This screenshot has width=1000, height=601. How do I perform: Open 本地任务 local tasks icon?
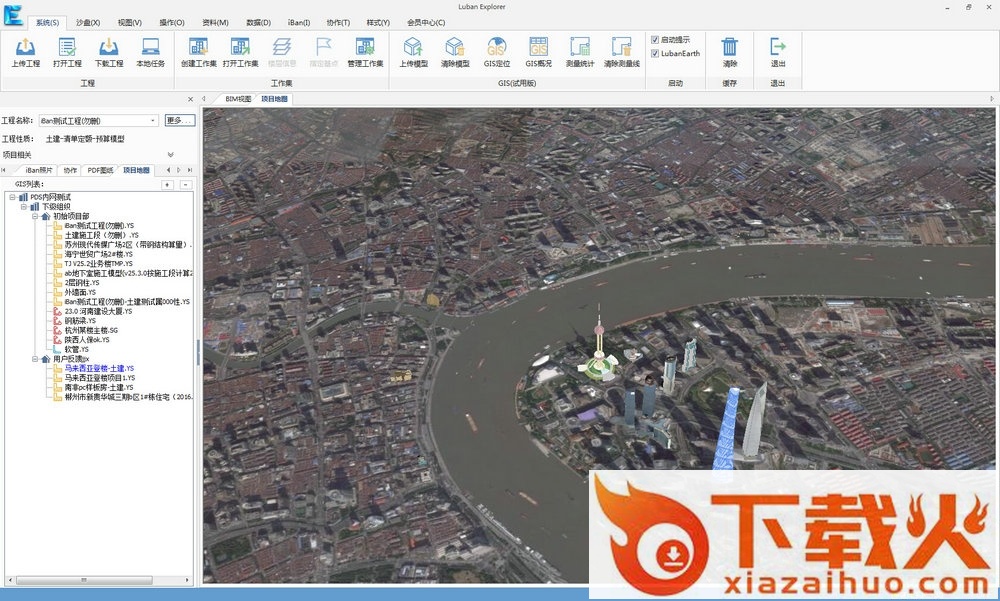150,47
